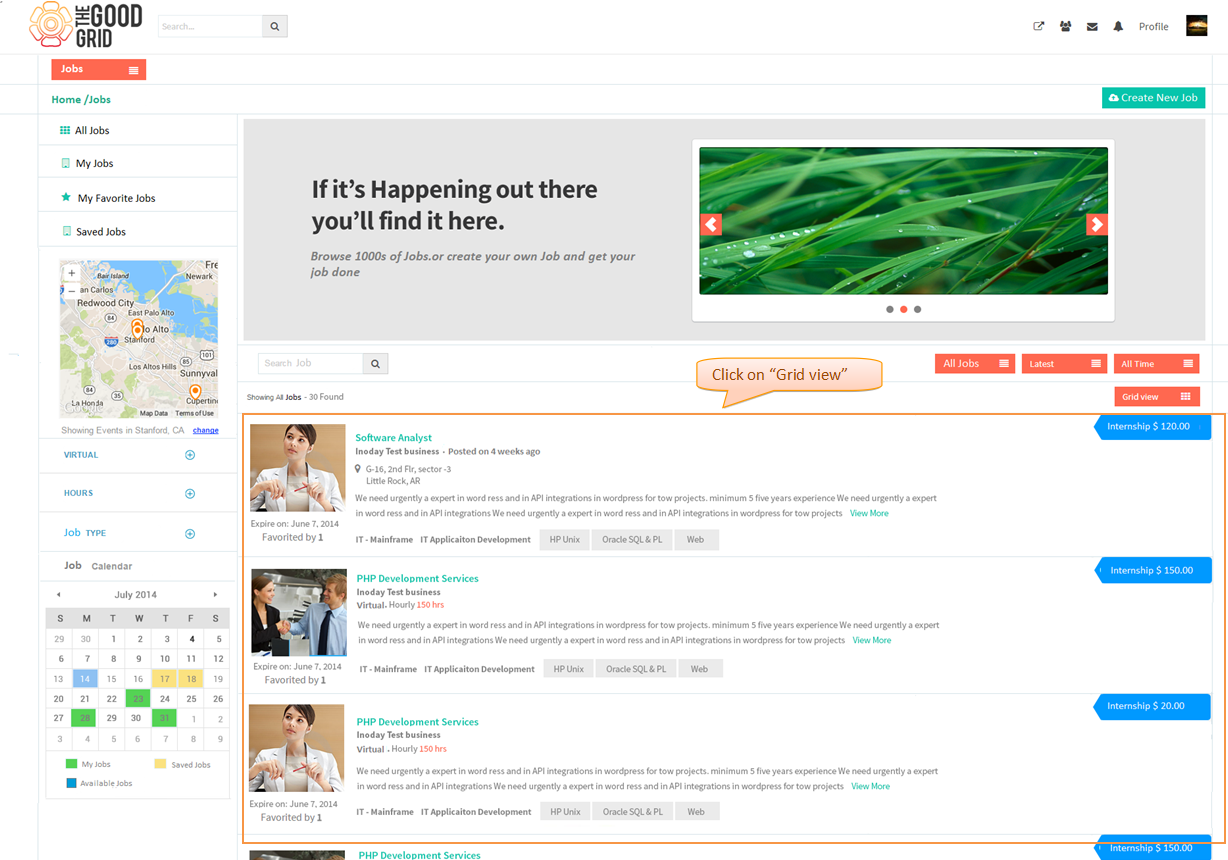Zoom out on the map with the minus button
Image resolution: width=1228 pixels, height=860 pixels.
click(x=71, y=290)
